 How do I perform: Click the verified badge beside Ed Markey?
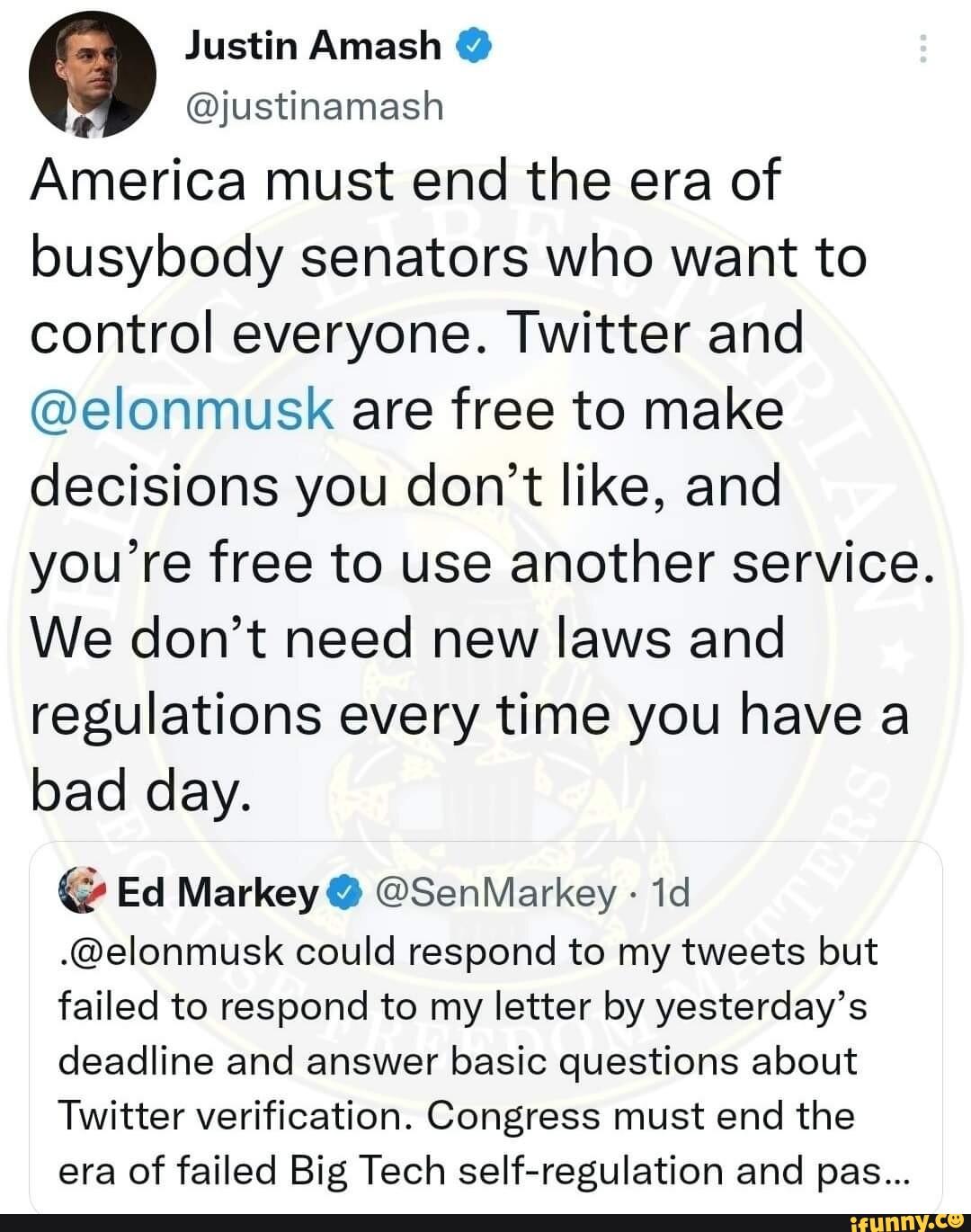click(343, 893)
